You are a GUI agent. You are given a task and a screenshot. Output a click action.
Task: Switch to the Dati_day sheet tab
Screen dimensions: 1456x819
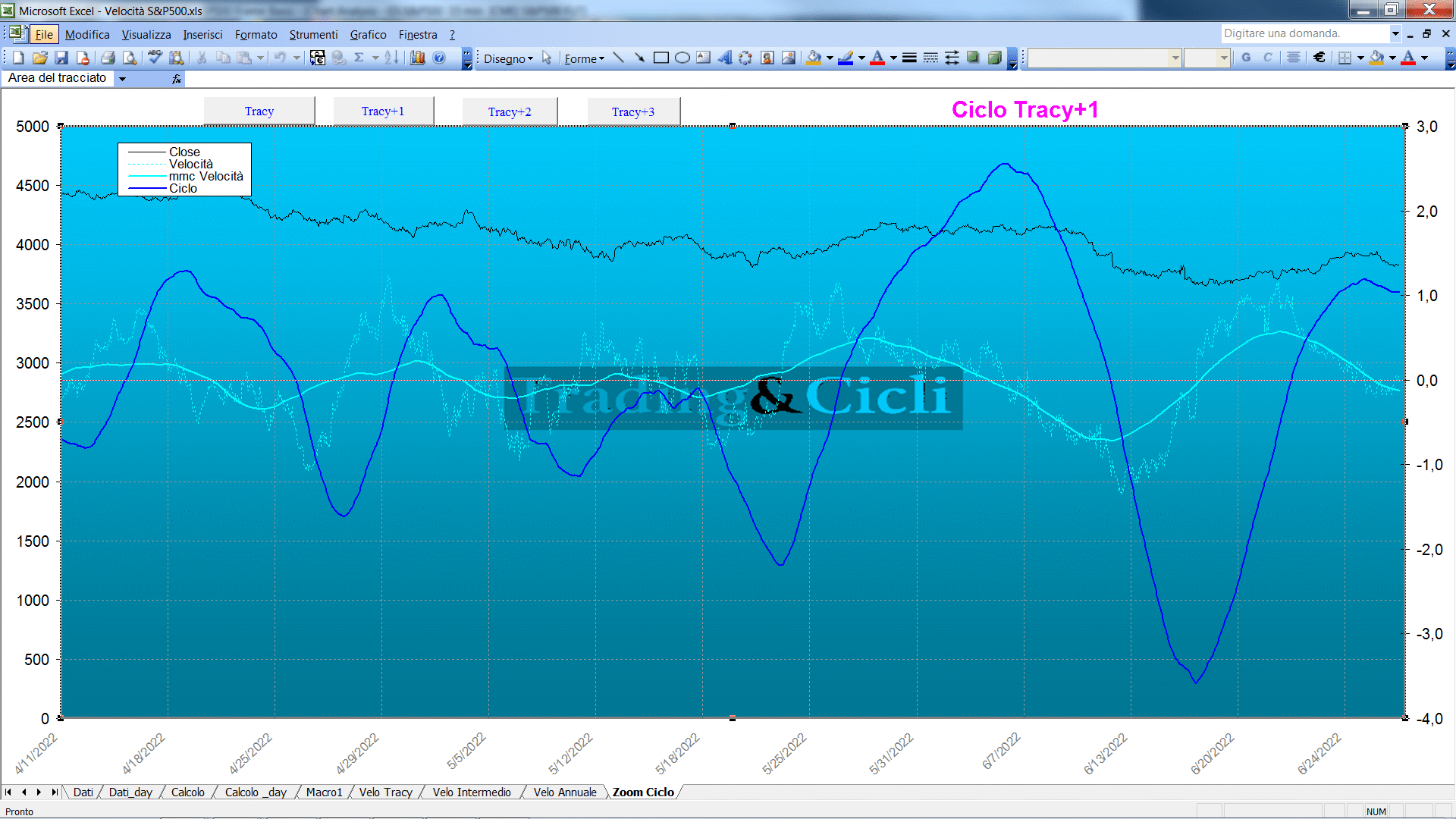pos(130,792)
